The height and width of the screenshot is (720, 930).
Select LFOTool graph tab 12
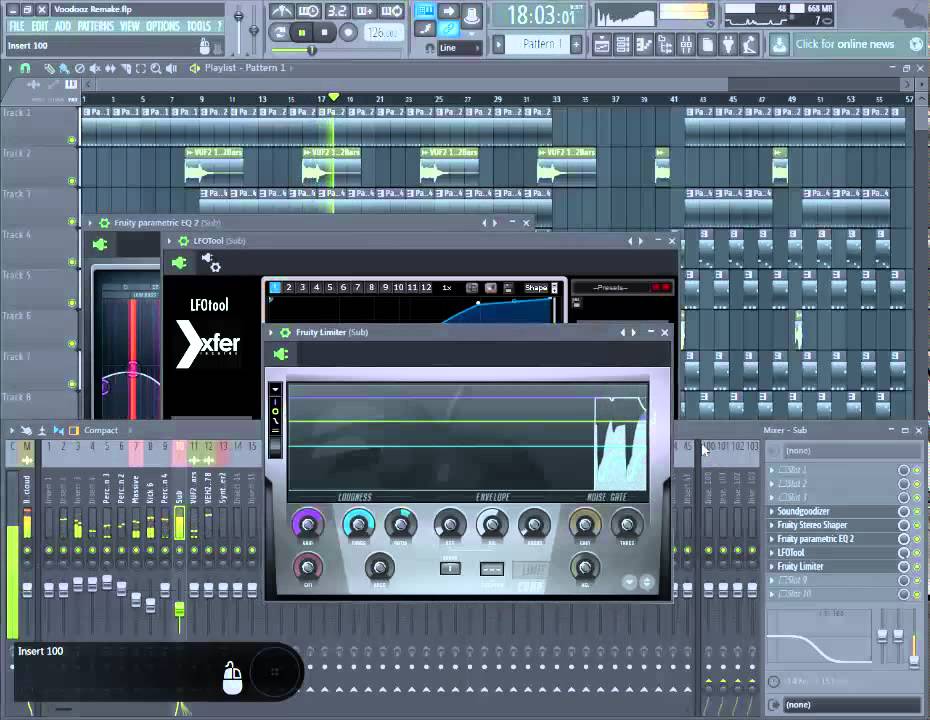coord(426,288)
